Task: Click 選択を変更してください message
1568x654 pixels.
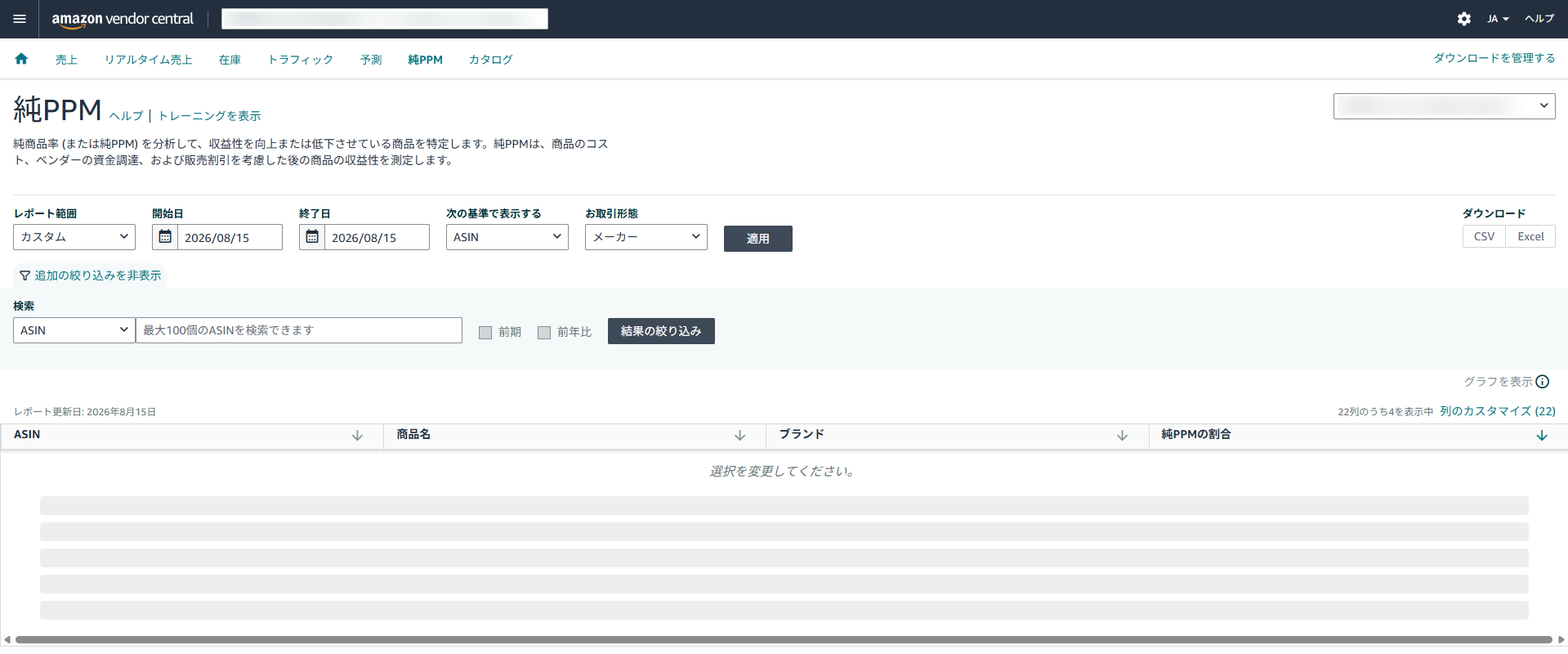Action: (784, 472)
